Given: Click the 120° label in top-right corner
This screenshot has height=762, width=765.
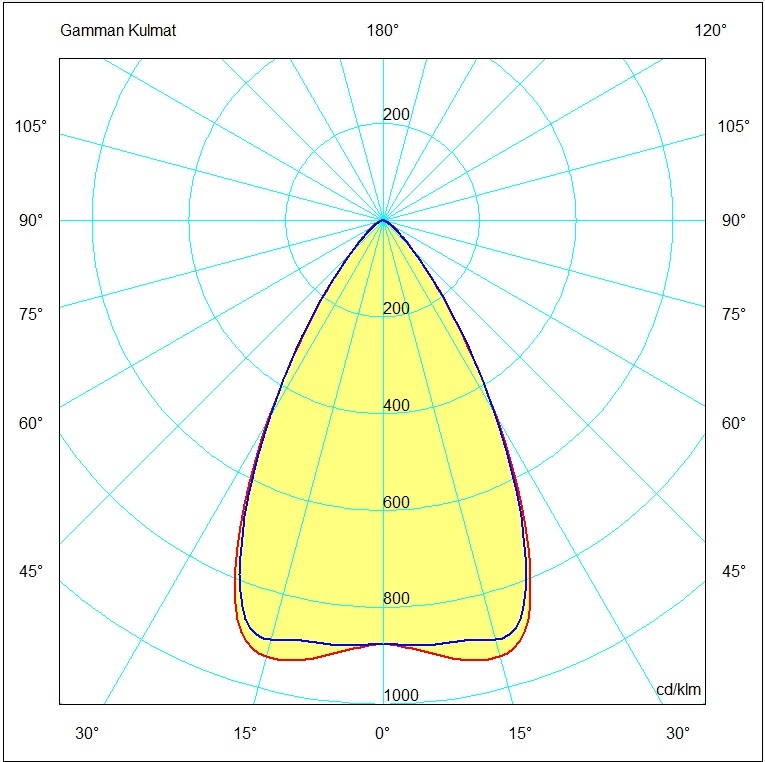Looking at the screenshot, I should 710,30.
